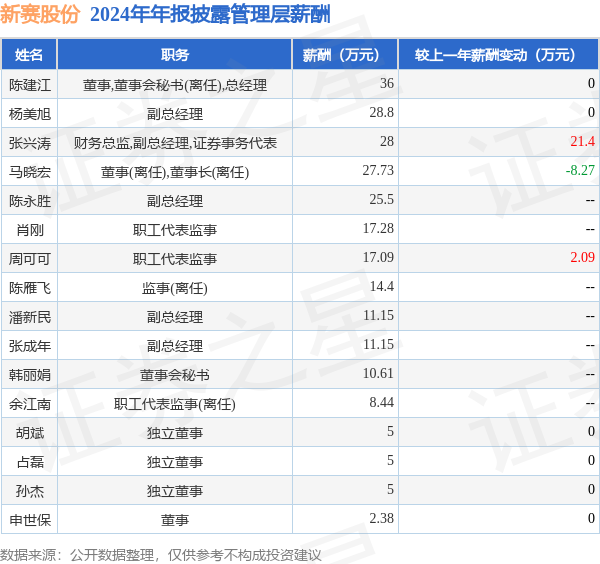Select the name 陈建江
This screenshot has width=600, height=564.
tap(30, 85)
